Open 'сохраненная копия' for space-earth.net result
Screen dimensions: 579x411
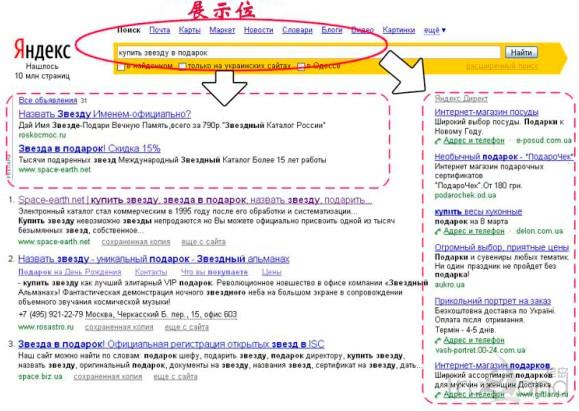136,242
